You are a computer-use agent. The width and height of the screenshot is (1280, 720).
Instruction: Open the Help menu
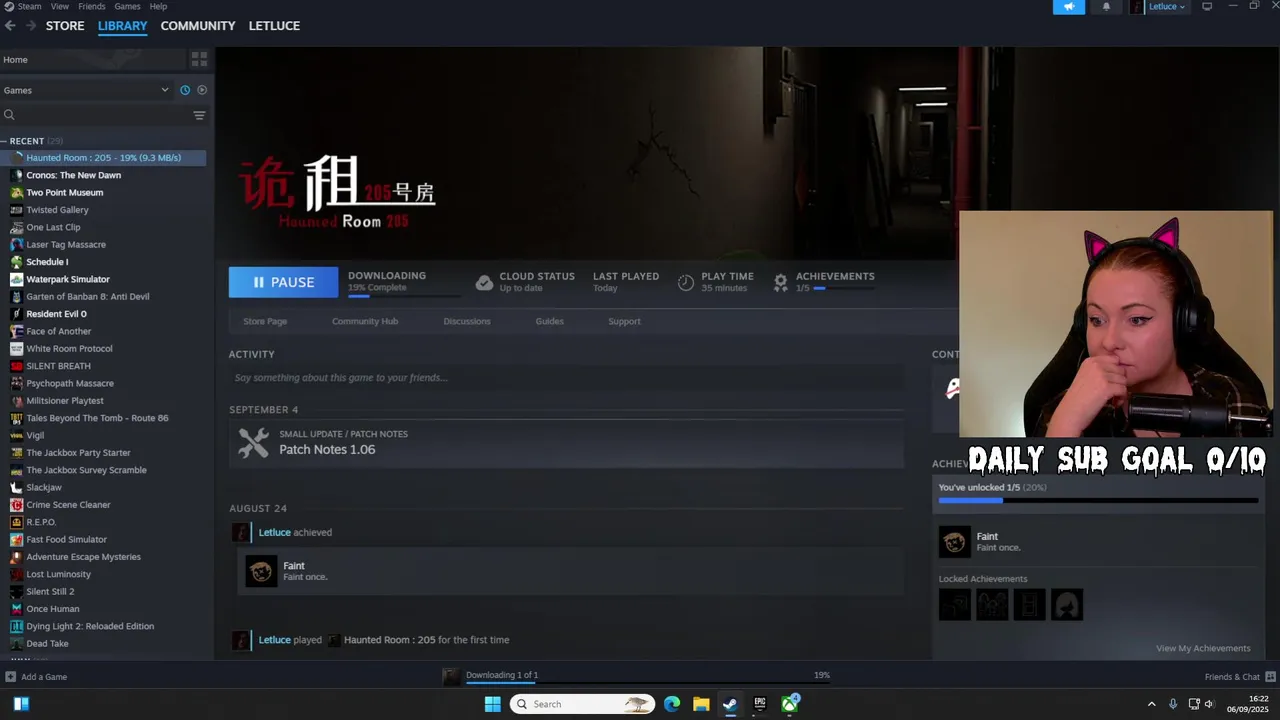158,6
